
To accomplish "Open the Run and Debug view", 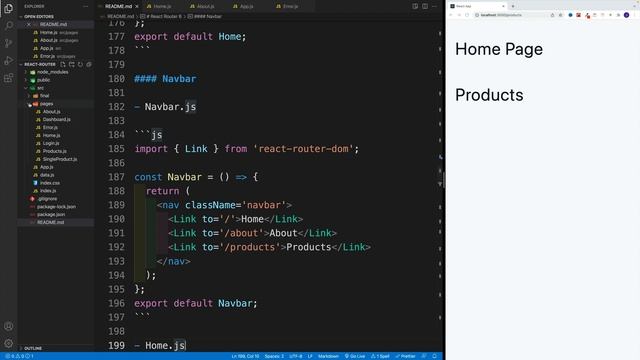I will [8, 60].
